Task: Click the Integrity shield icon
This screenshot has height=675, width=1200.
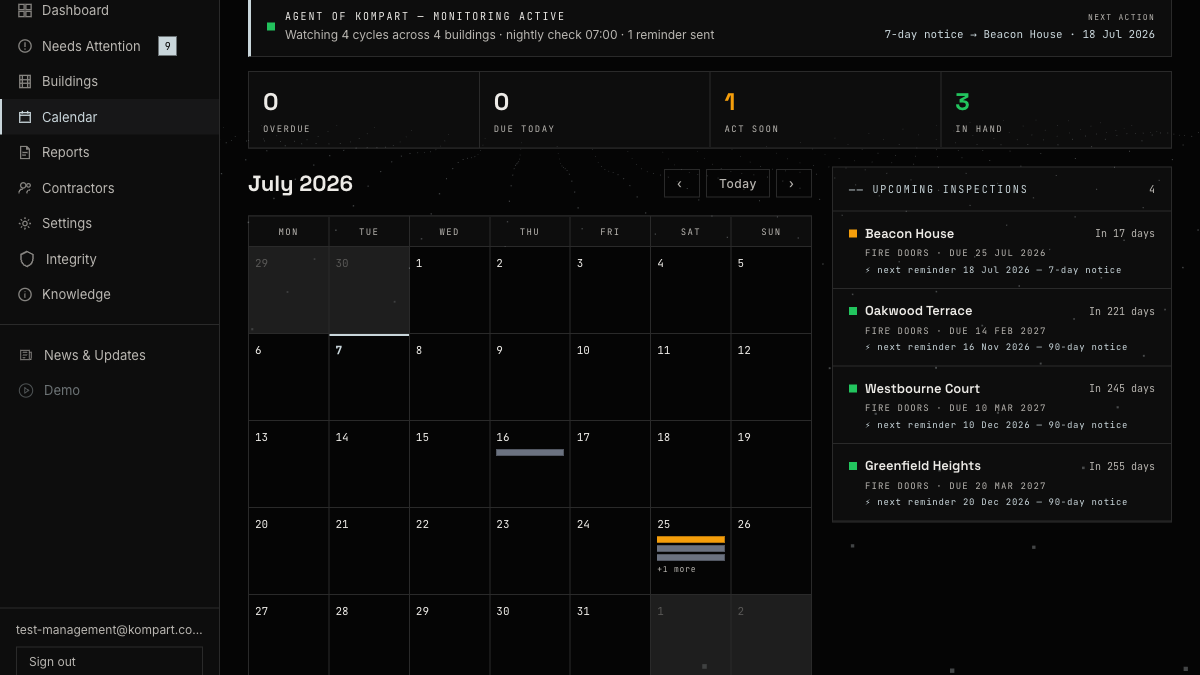Action: click(x=27, y=259)
